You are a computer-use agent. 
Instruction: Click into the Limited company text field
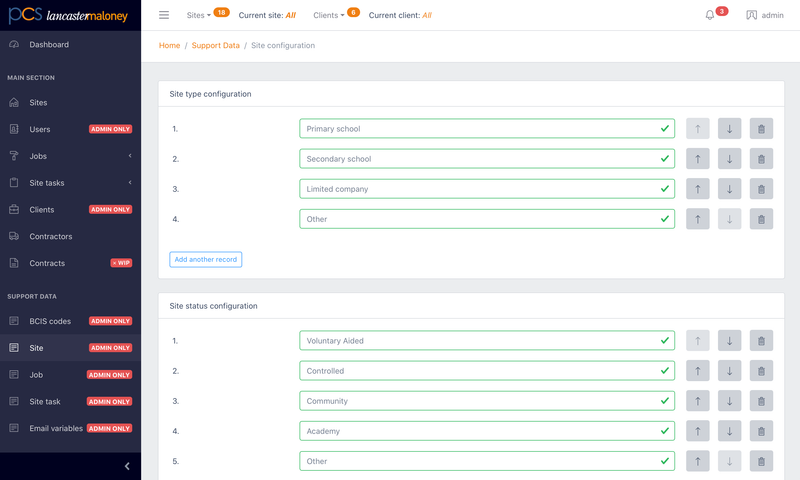(487, 189)
